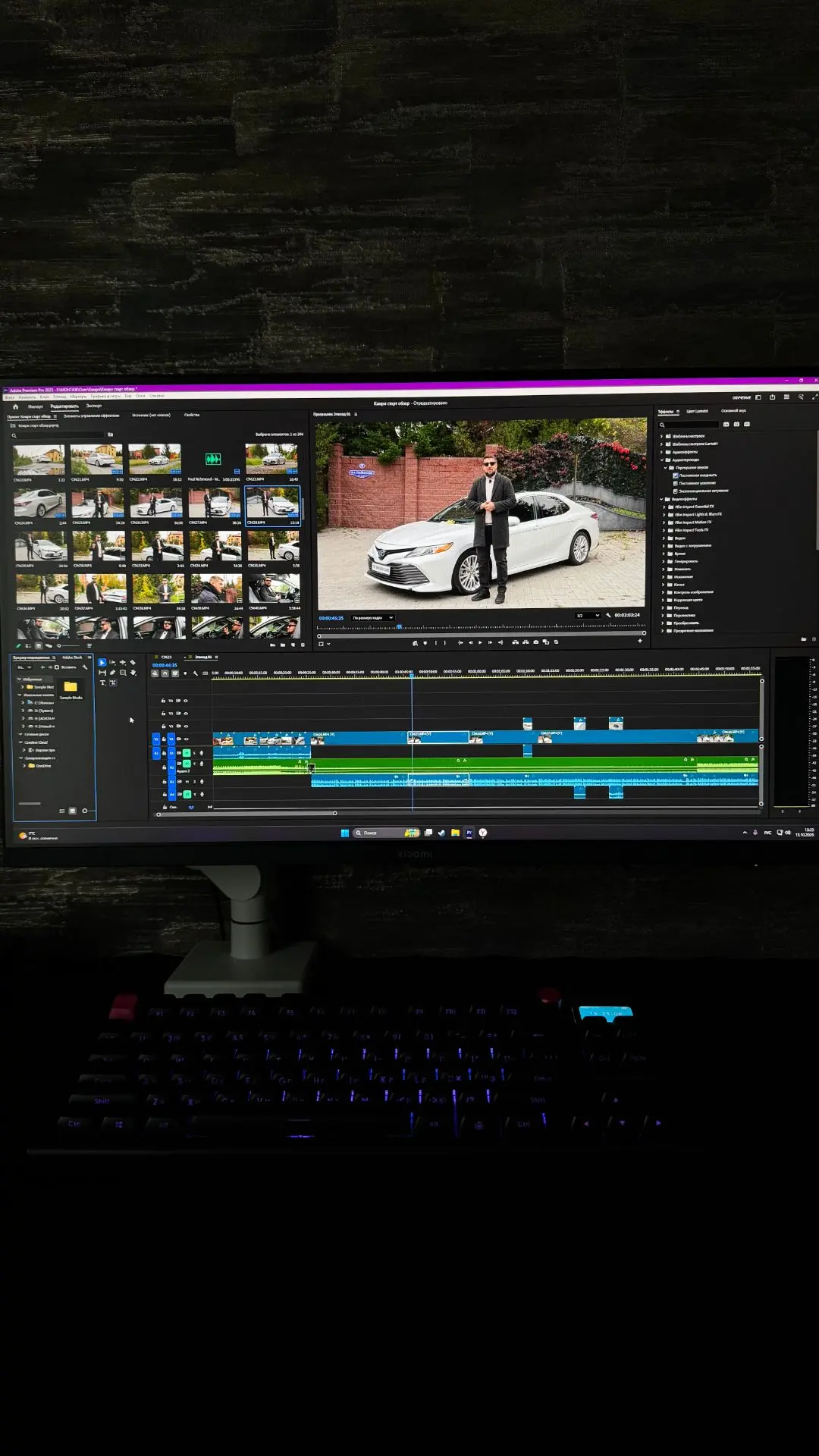
Task: Expand the OneDrive tree item
Action: point(25,766)
